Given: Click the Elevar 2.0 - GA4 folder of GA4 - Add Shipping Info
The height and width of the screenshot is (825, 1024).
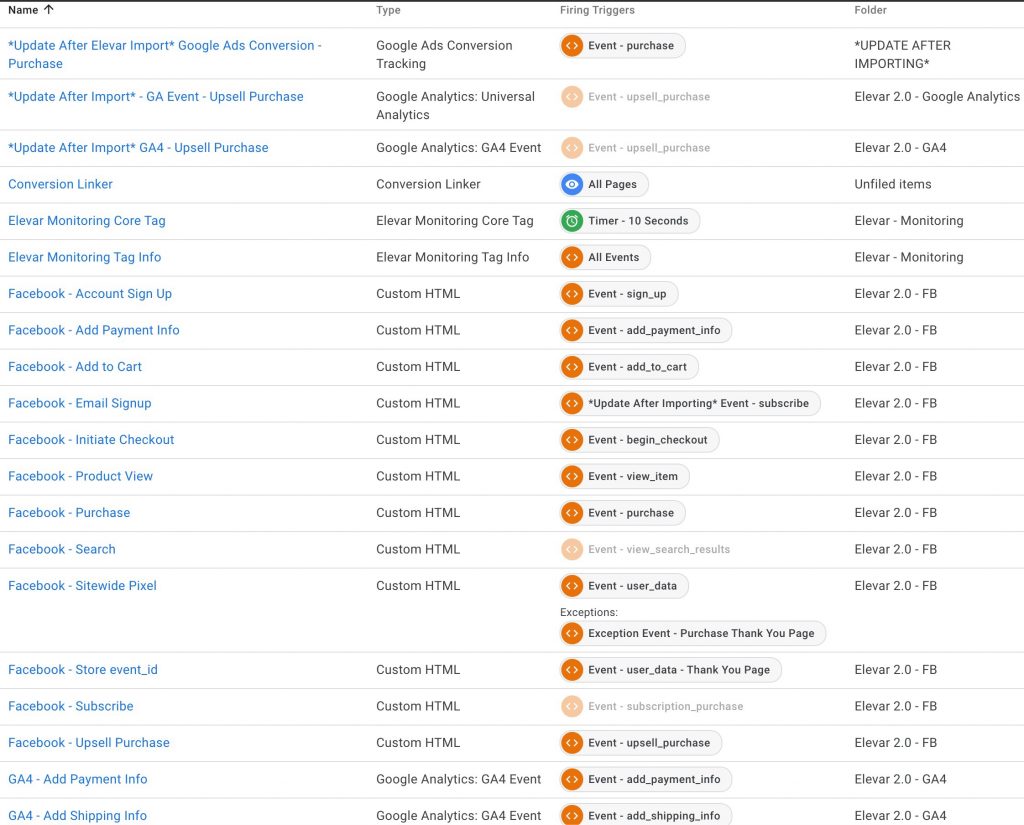Looking at the screenshot, I should click(901, 816).
